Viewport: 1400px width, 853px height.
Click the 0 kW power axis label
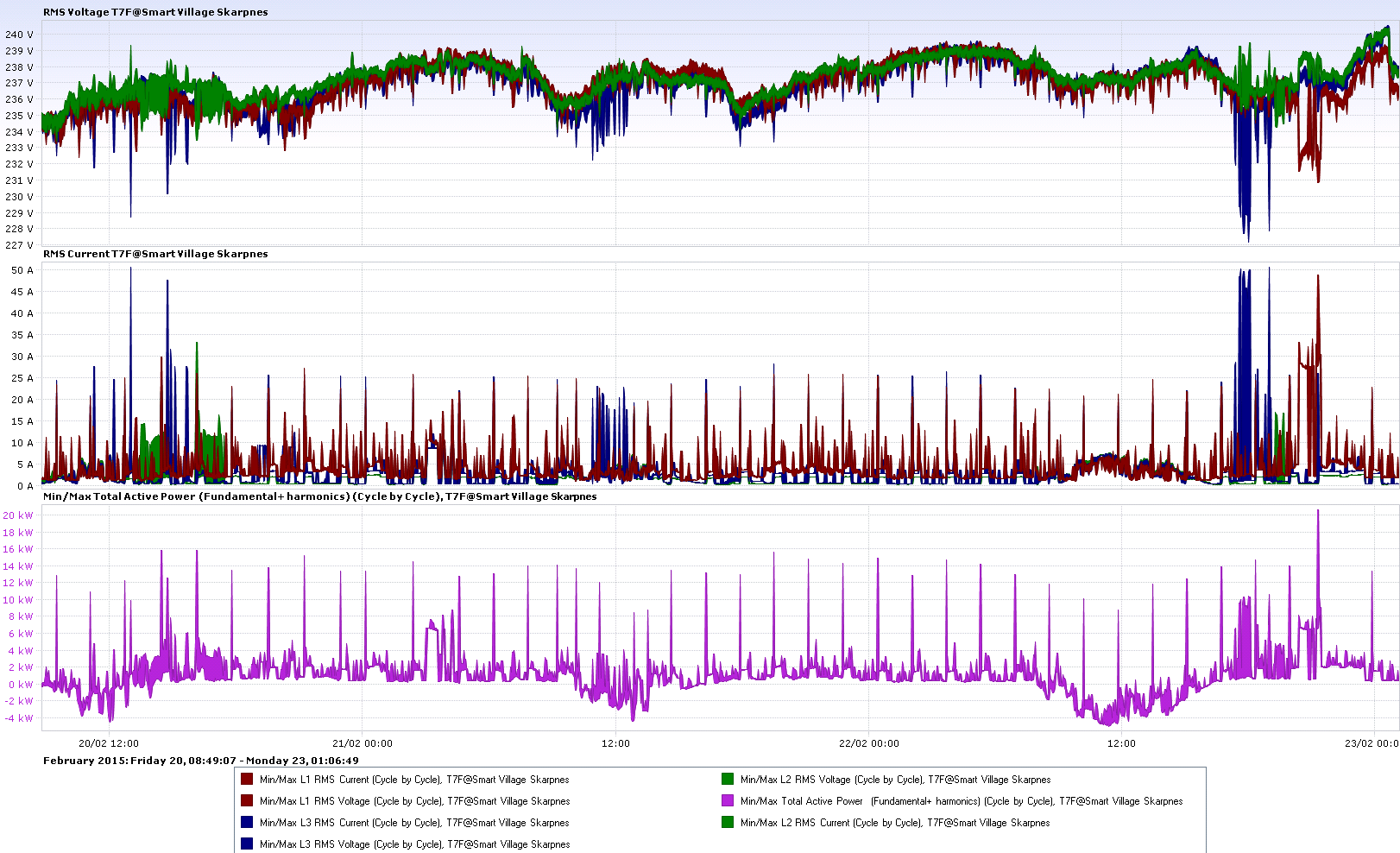coord(21,685)
